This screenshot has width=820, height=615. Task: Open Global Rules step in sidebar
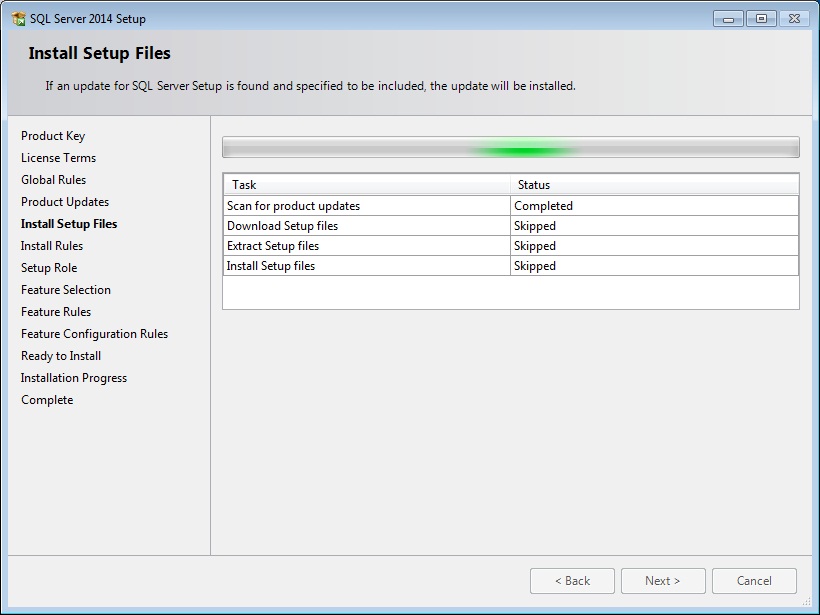53,180
